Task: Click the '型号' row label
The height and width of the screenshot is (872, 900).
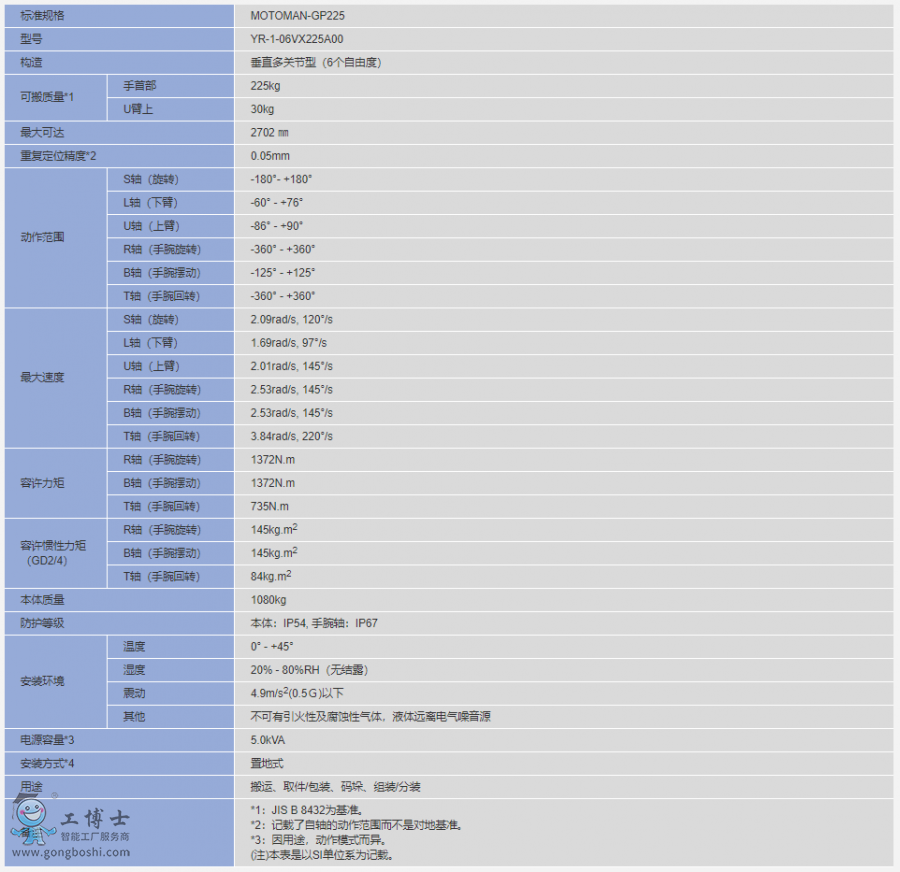Action: [32, 39]
